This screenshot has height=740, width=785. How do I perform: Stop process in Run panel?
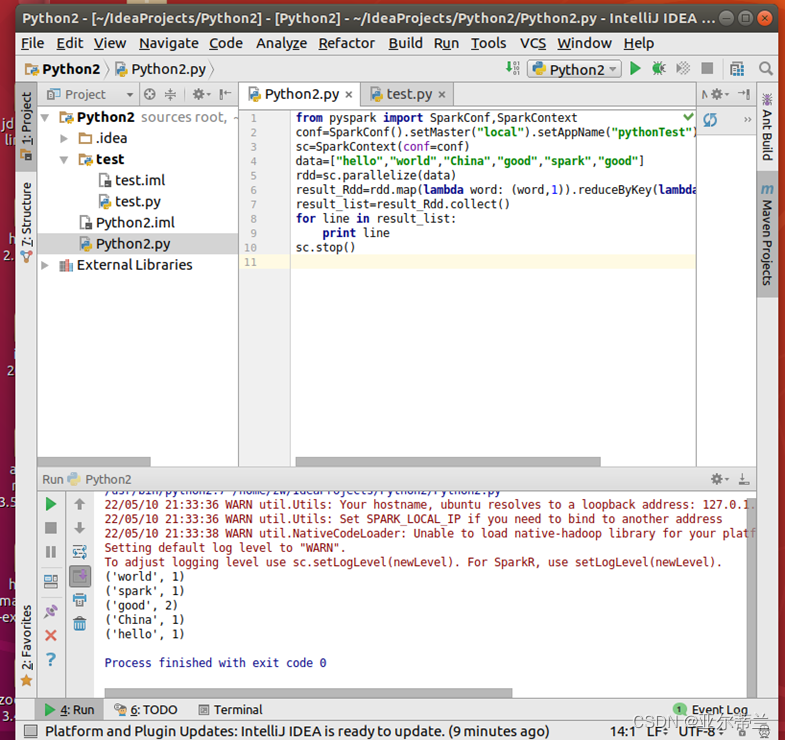coord(51,528)
